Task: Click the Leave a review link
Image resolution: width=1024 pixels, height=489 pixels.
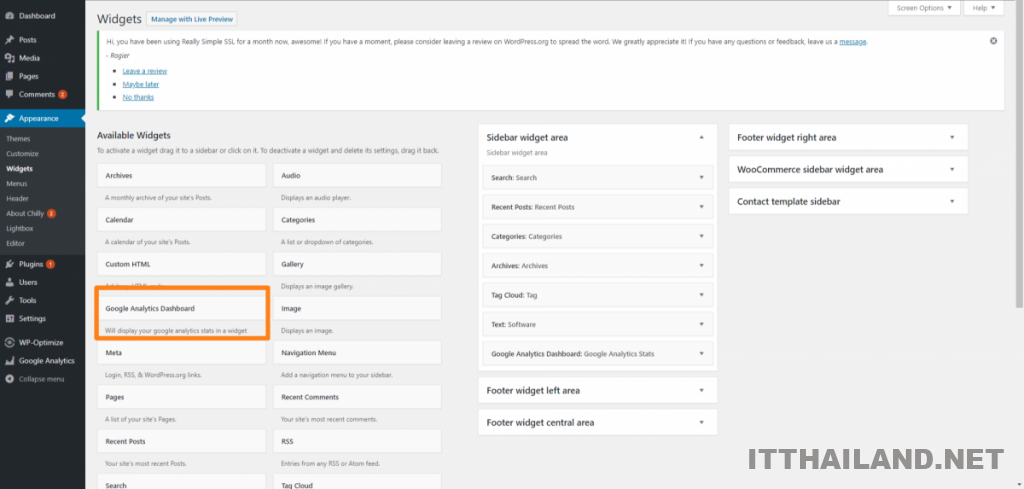Action: (145, 71)
